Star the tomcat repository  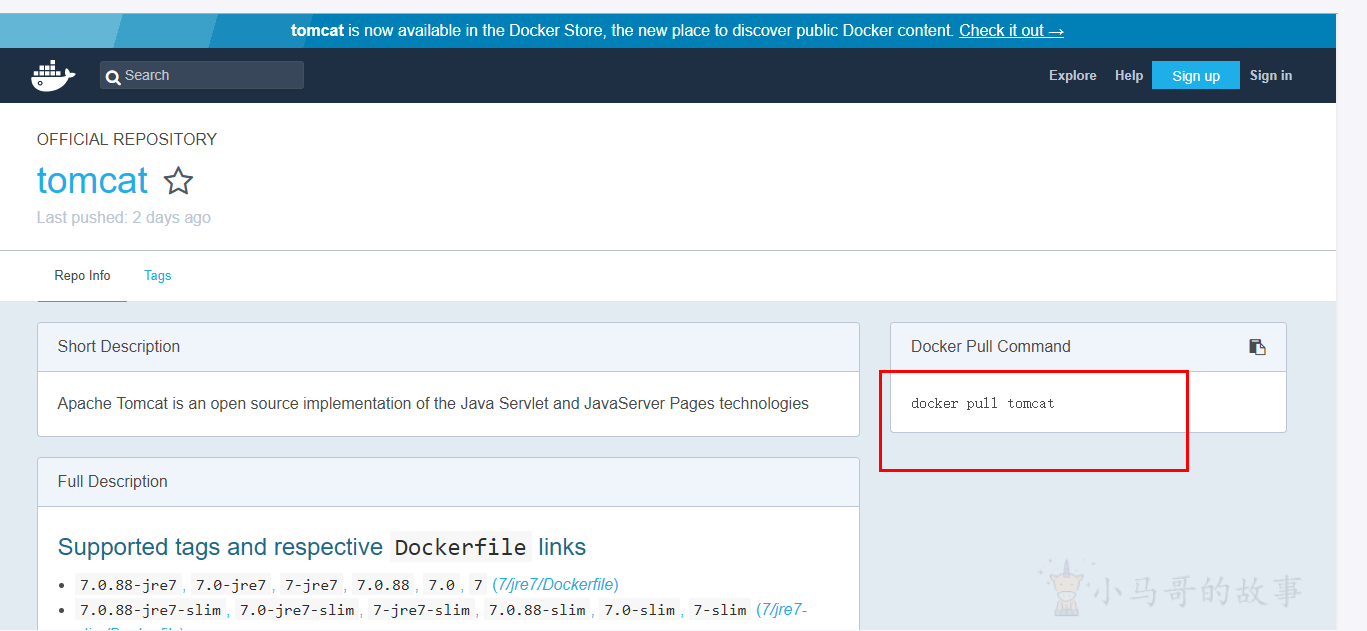point(178,181)
